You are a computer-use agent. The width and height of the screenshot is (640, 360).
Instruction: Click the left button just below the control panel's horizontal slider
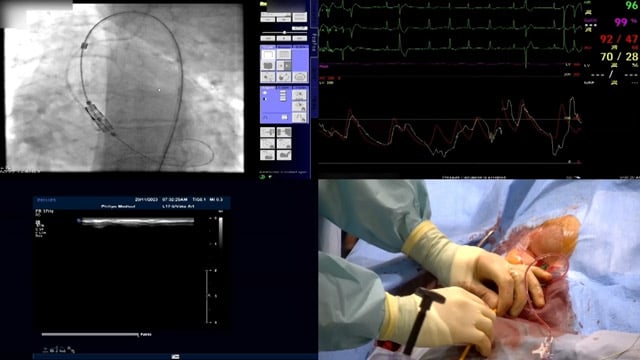coord(268,38)
